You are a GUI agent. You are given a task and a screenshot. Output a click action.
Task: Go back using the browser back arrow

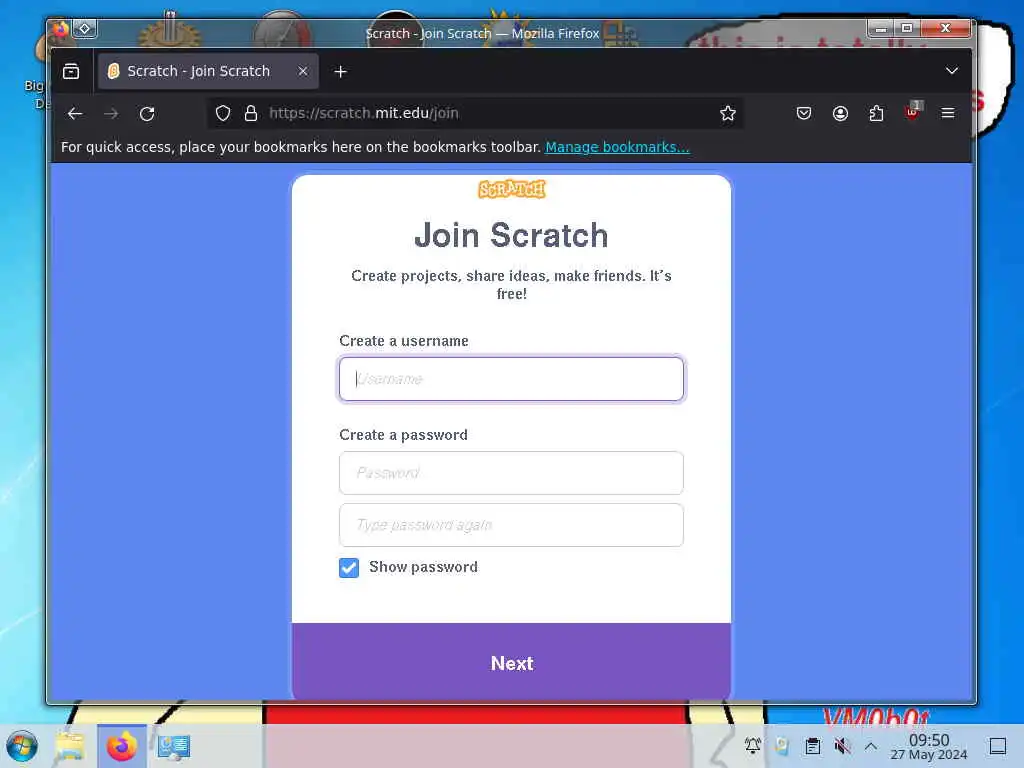point(75,114)
